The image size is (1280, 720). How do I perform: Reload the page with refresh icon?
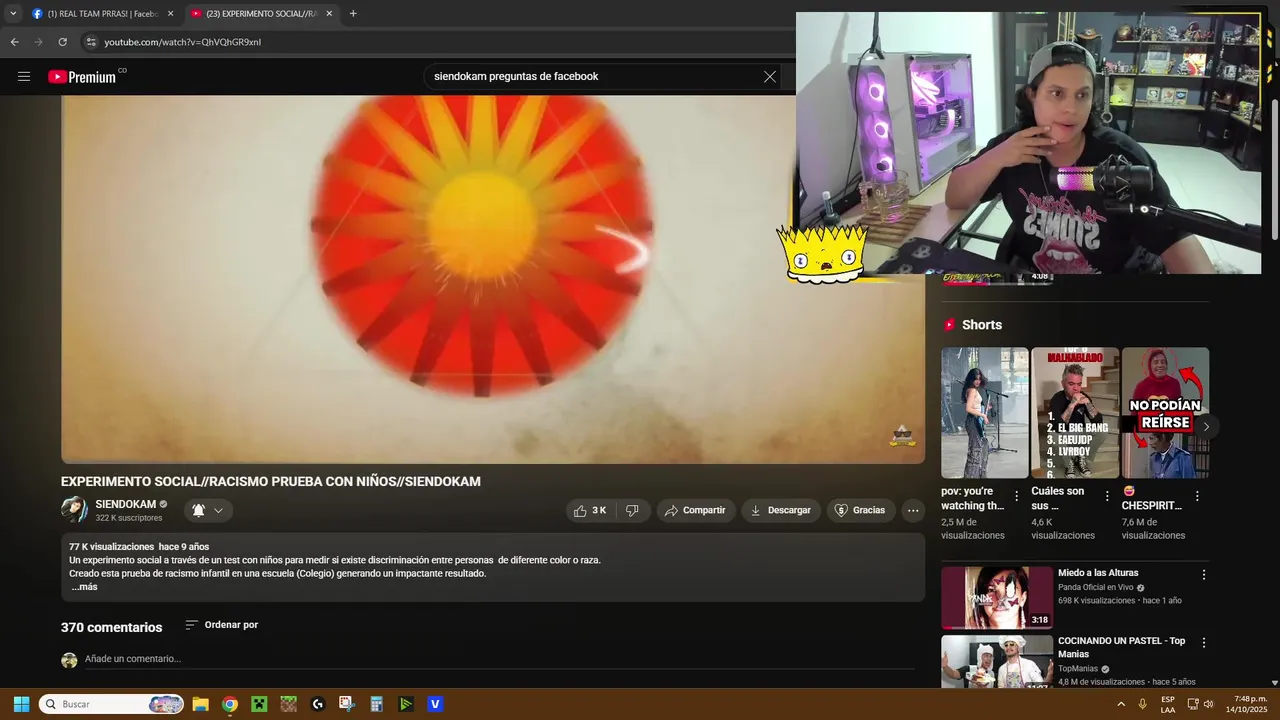click(62, 42)
